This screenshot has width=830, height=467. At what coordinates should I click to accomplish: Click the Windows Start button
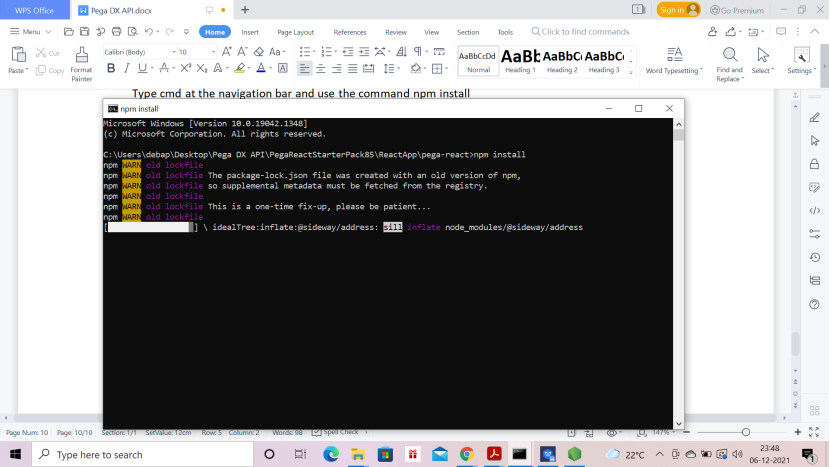(15, 454)
